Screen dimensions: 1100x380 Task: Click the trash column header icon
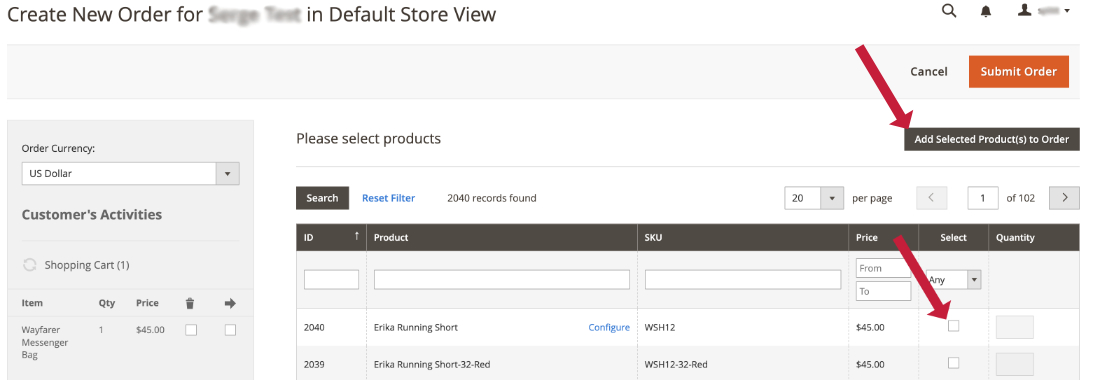coord(190,304)
